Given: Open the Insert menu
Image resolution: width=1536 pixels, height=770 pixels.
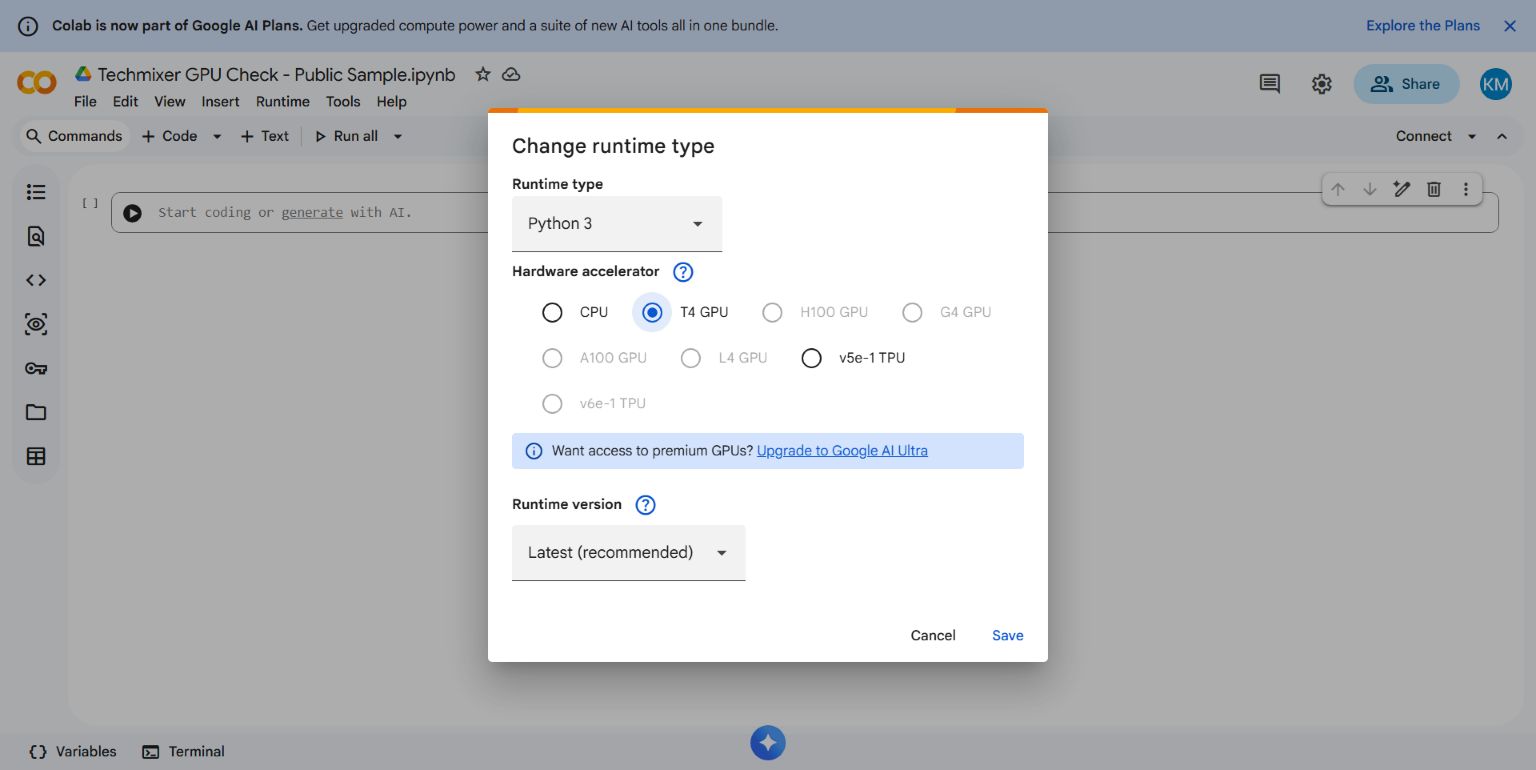Looking at the screenshot, I should click(x=220, y=102).
